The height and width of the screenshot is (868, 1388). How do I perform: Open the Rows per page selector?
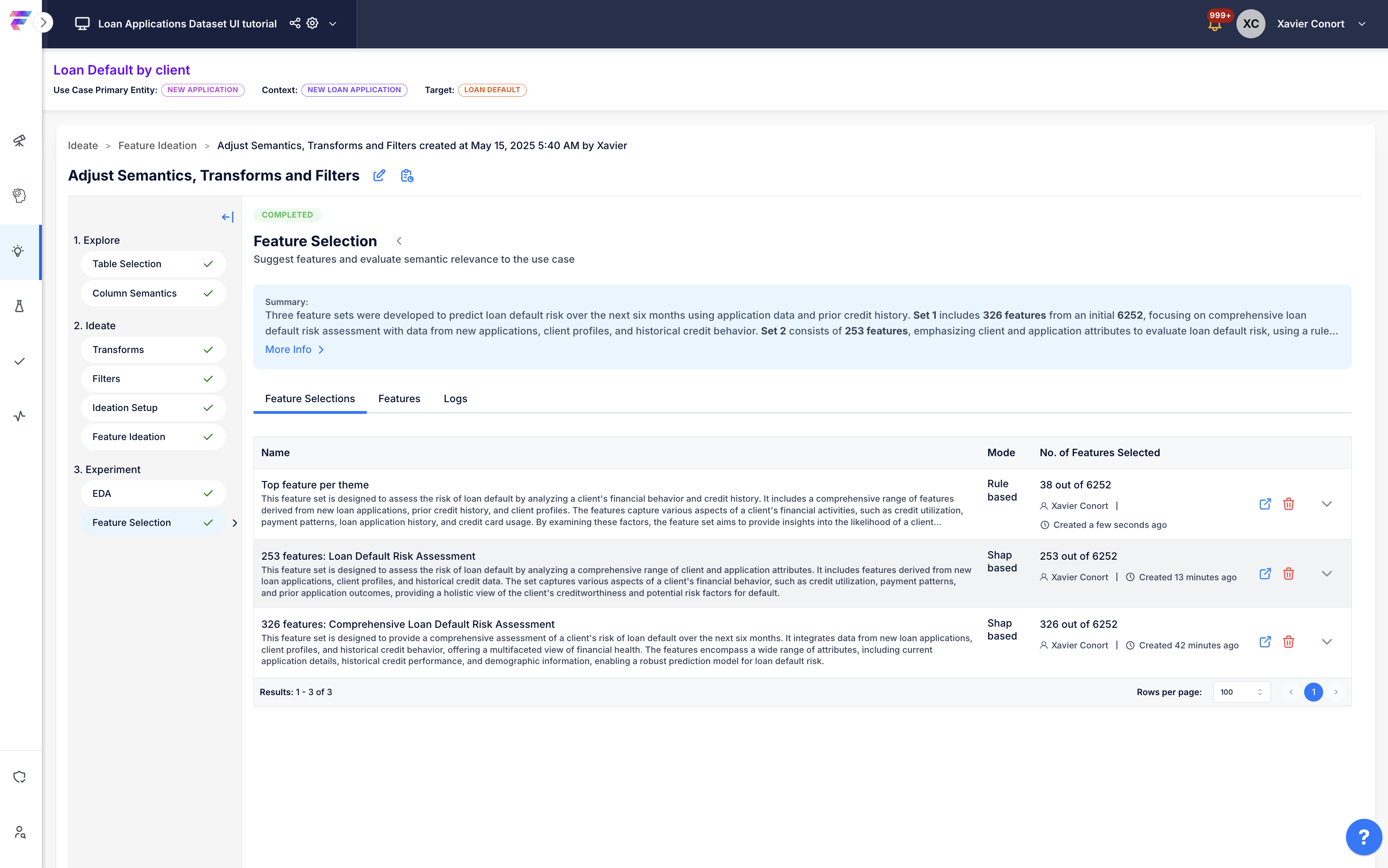pos(1241,692)
